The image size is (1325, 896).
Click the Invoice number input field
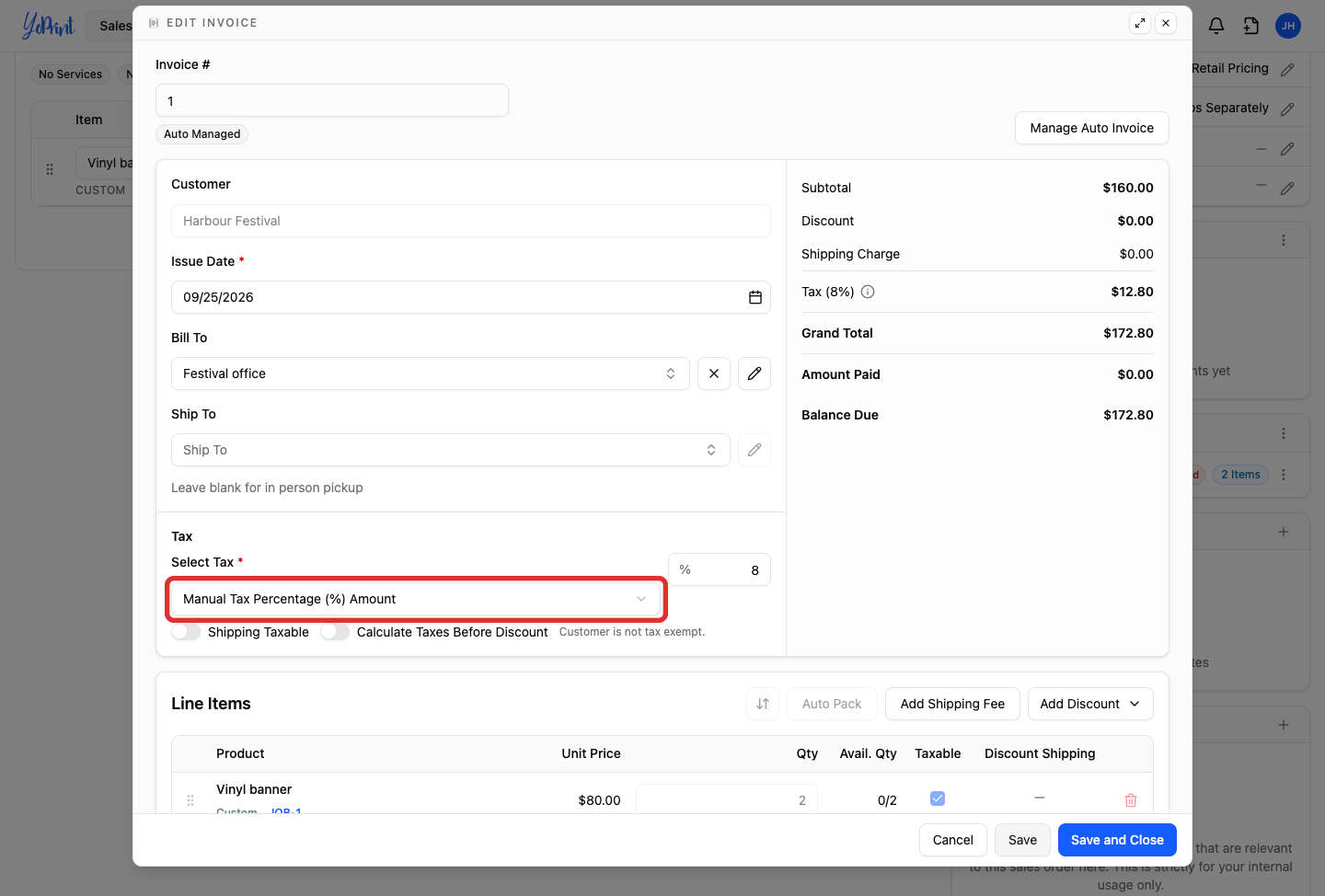[x=332, y=100]
